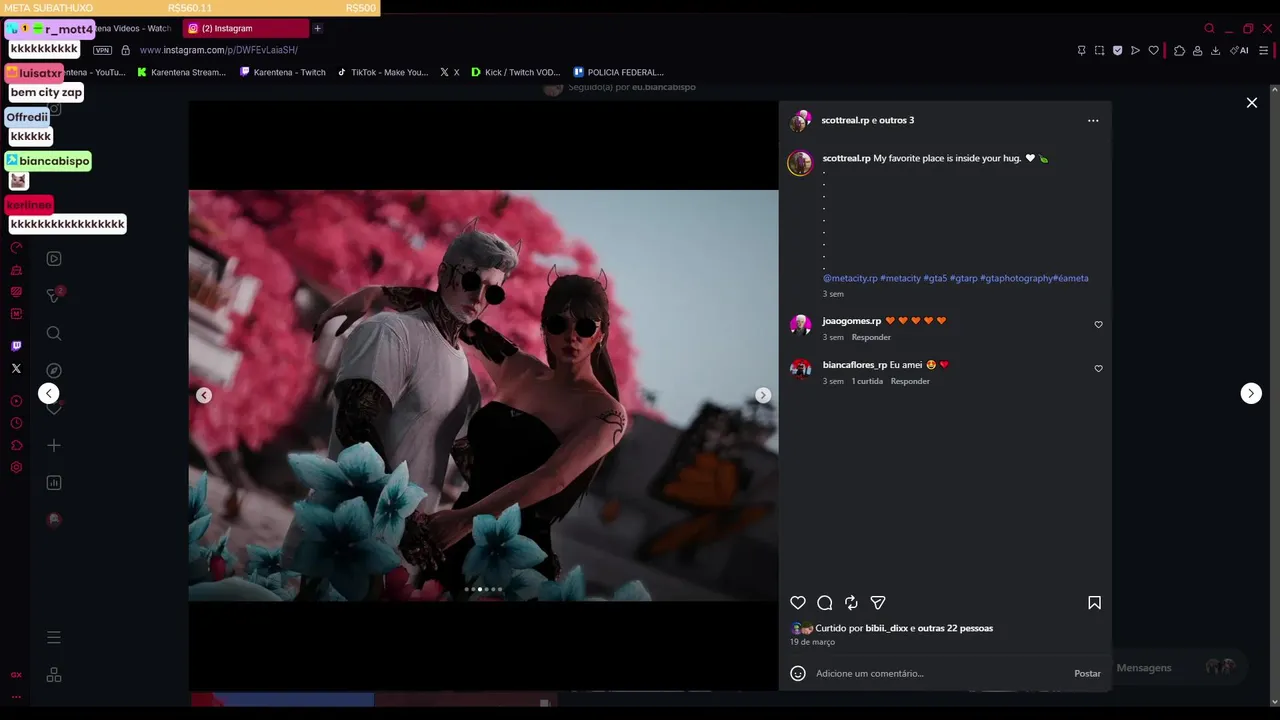Screen dimensions: 1280x720
Task: Open a new browser tab
Action: (x=317, y=28)
